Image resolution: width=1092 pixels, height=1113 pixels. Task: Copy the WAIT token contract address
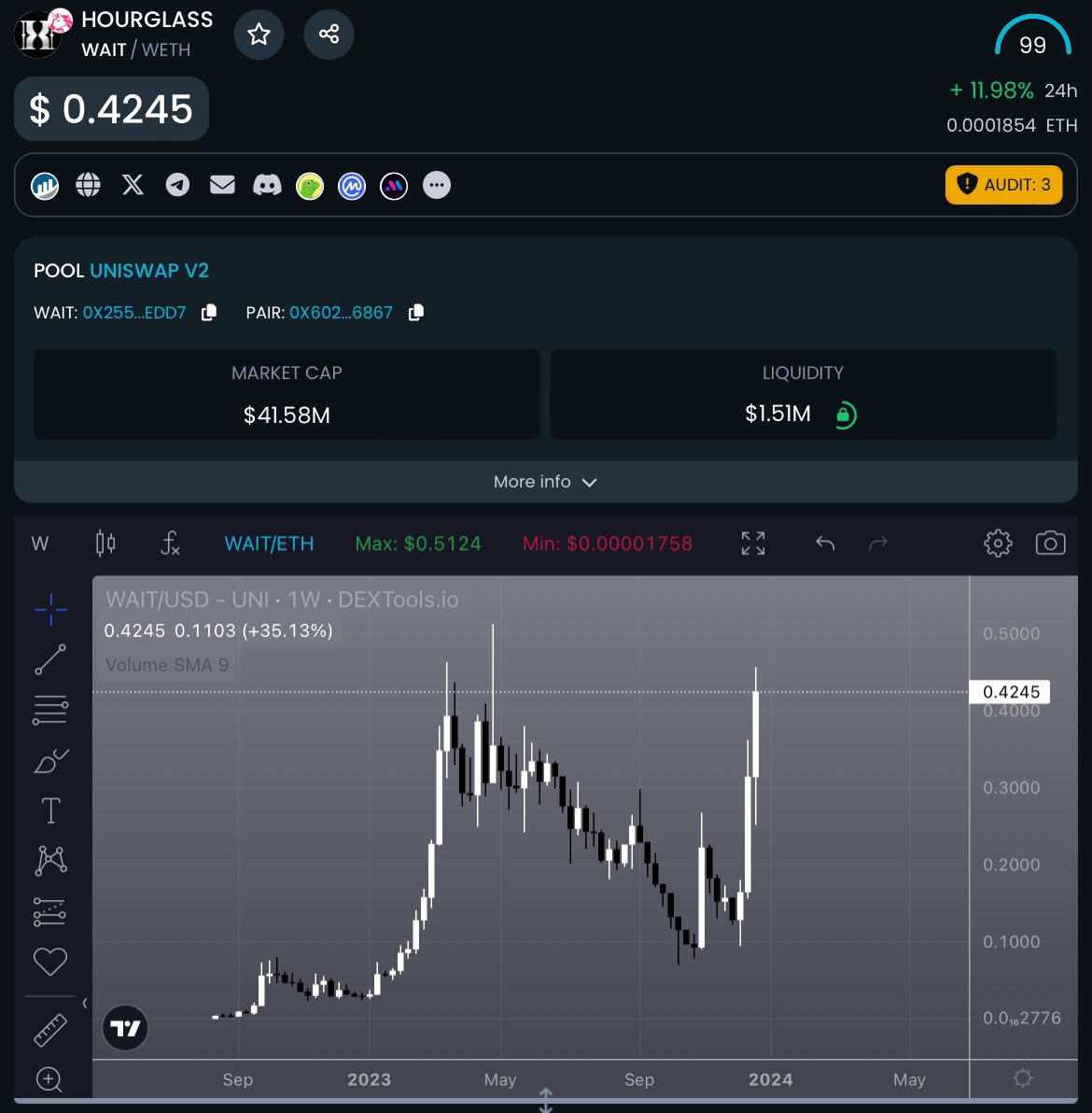click(209, 312)
